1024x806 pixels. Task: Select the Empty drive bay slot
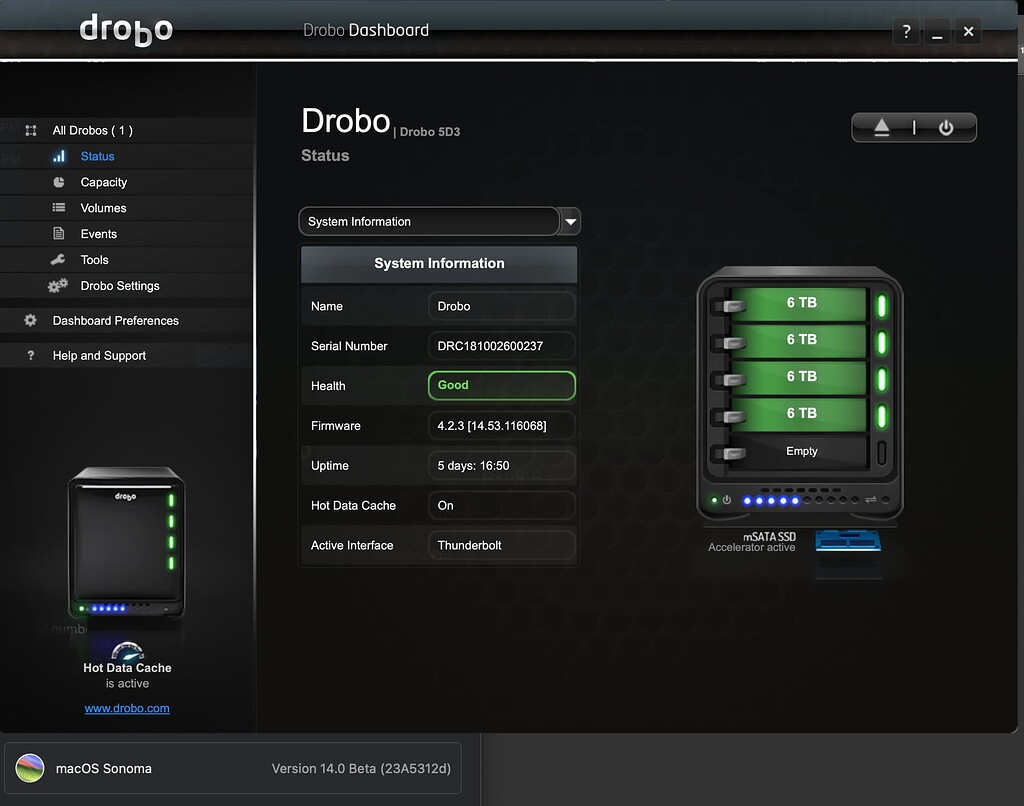(x=799, y=452)
